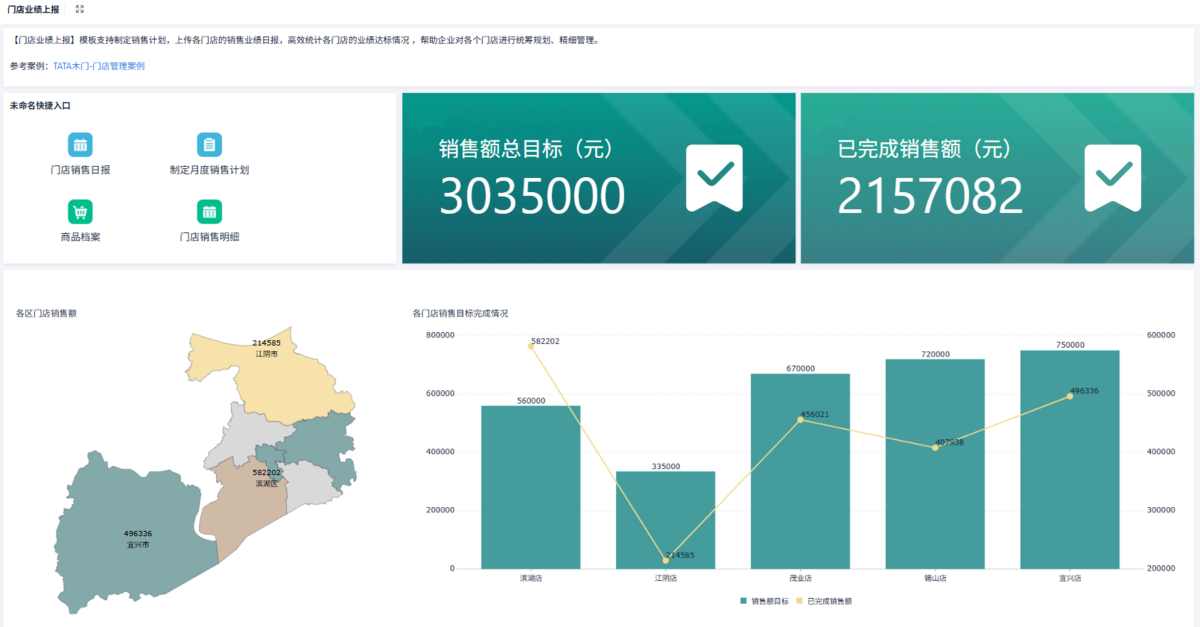Select the 宜兴店 bar labeled 750000

click(x=1070, y=459)
